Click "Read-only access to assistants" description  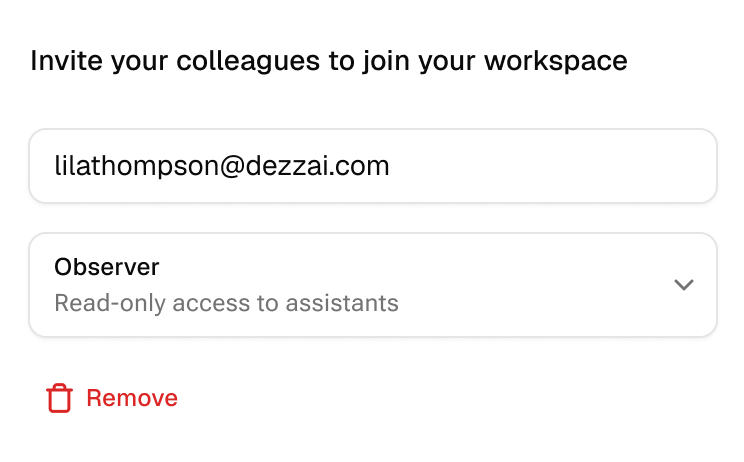tap(226, 302)
